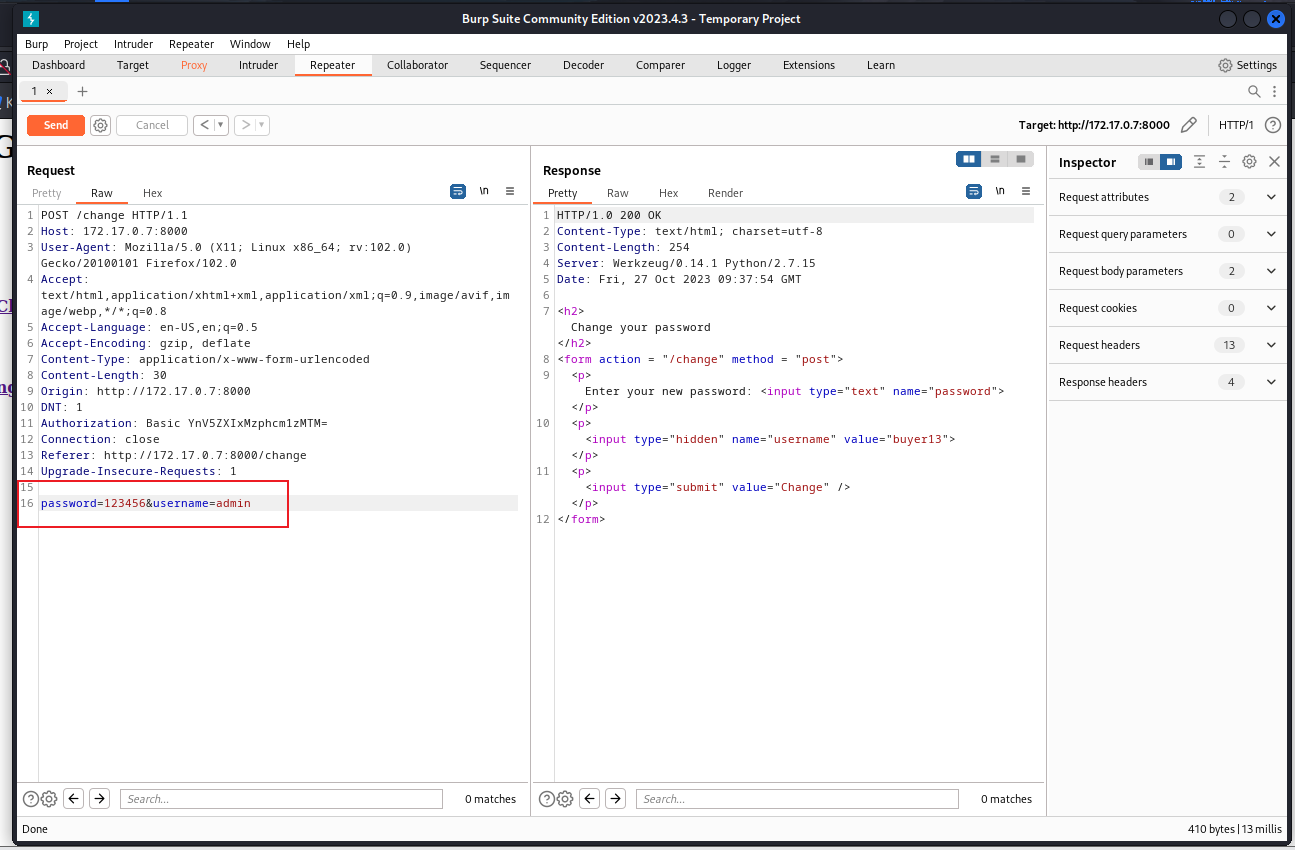Switch to the Dashboard tab
This screenshot has width=1295, height=850.
pos(59,65)
